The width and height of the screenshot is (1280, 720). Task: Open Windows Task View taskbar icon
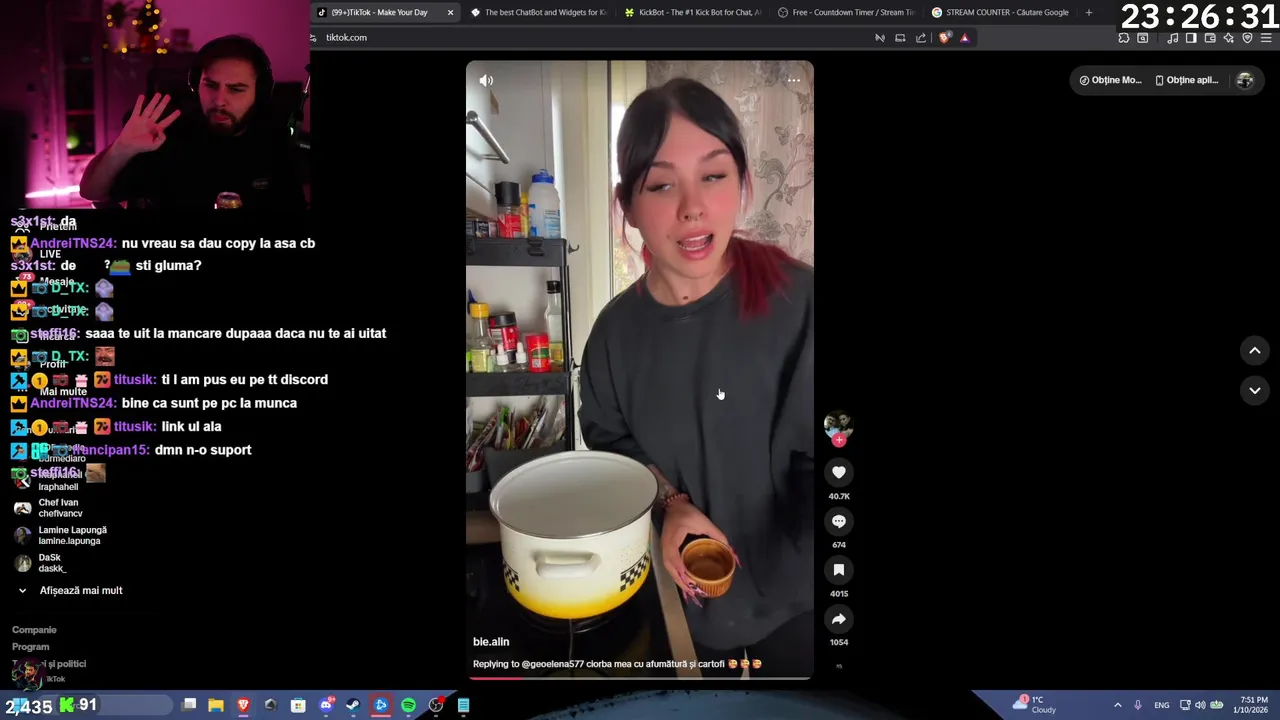189,705
